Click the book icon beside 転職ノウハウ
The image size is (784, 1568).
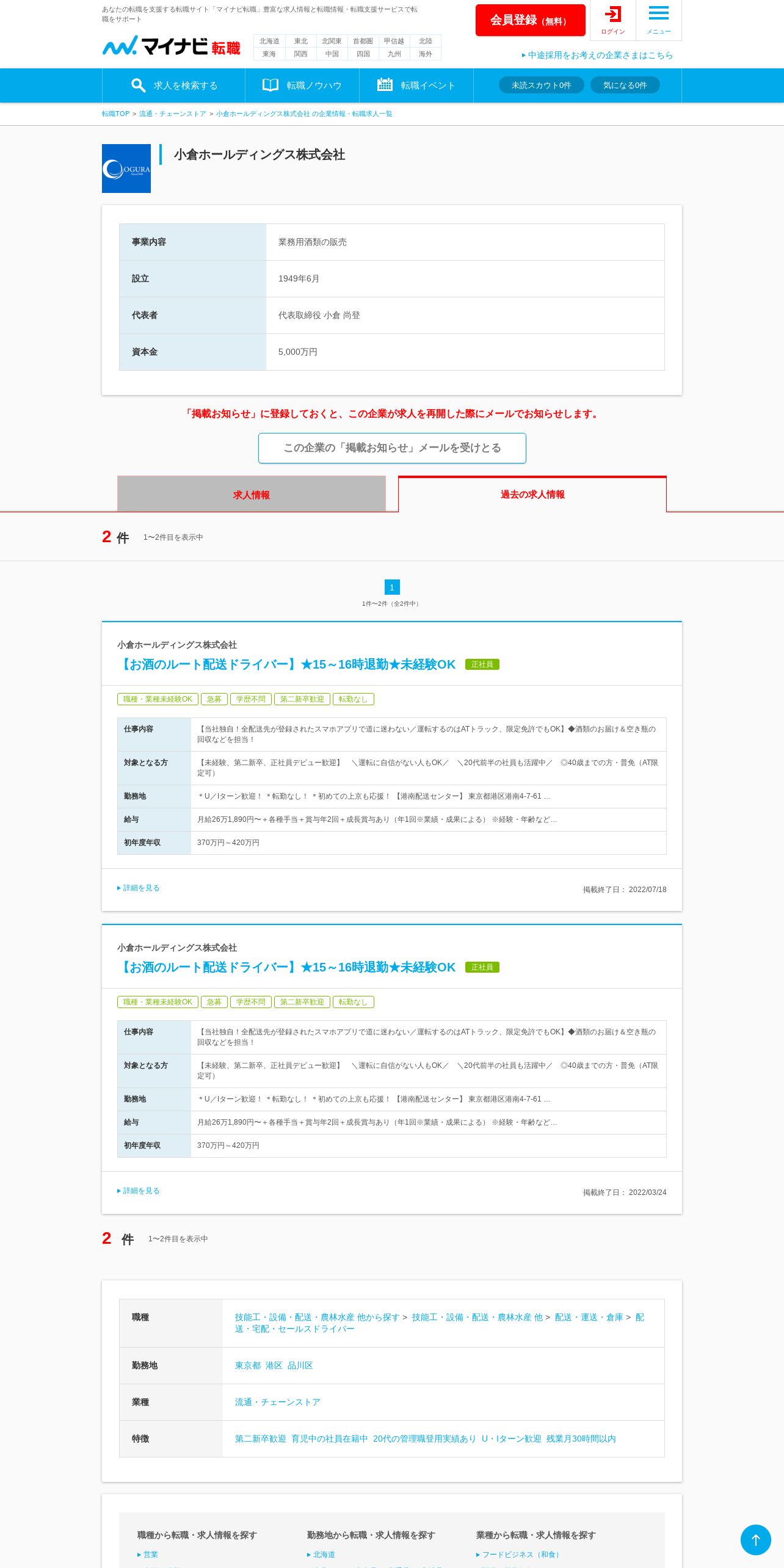[270, 85]
